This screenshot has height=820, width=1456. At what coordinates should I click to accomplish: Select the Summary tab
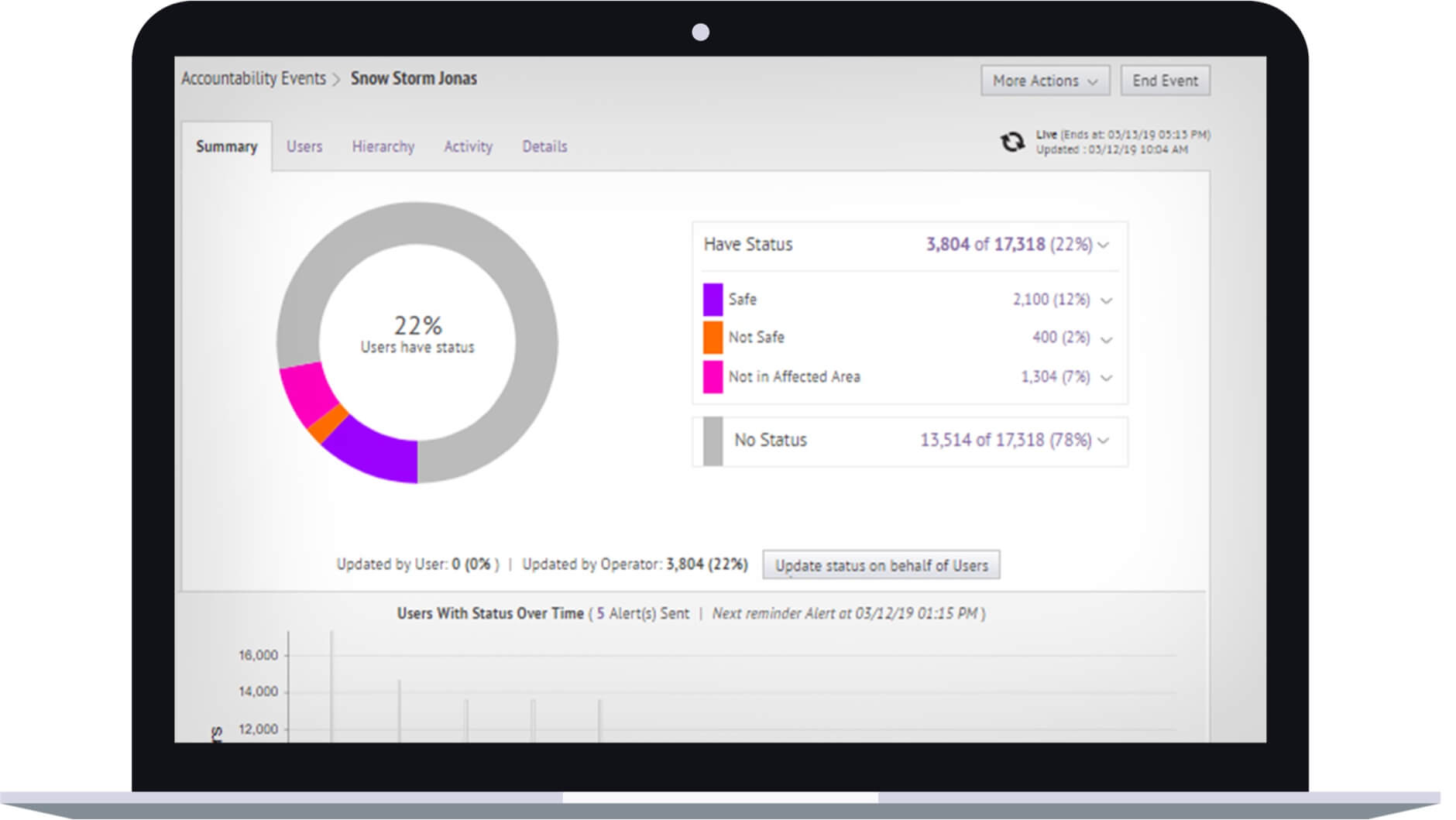tap(226, 146)
